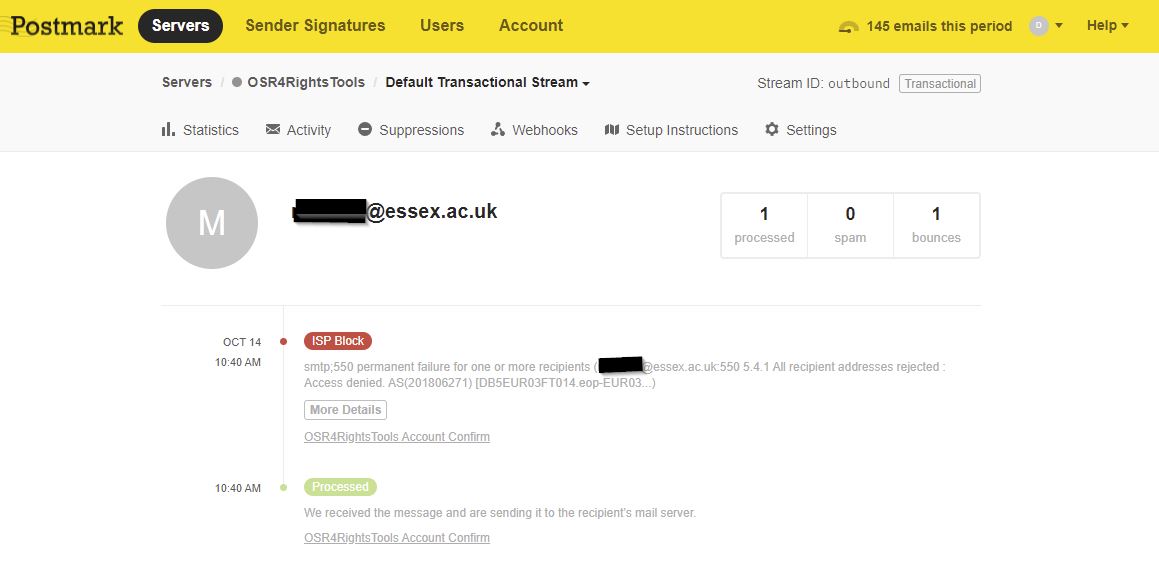
Task: Open the user avatar dropdown
Action: pyautogui.click(x=1046, y=26)
